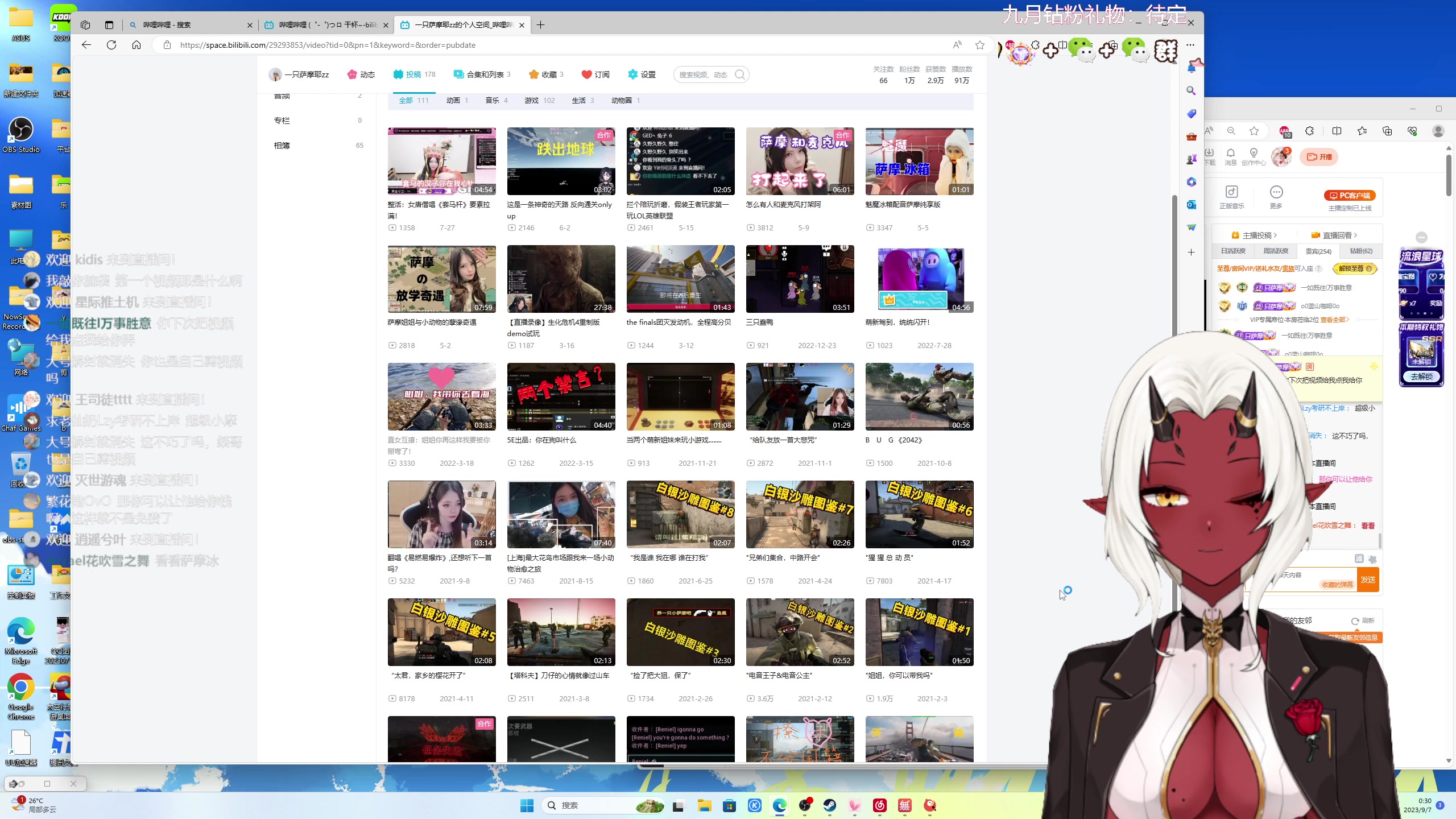Open NetEase Cloud Music in taskbar
This screenshot has width=1456, height=819.
pos(880,805)
